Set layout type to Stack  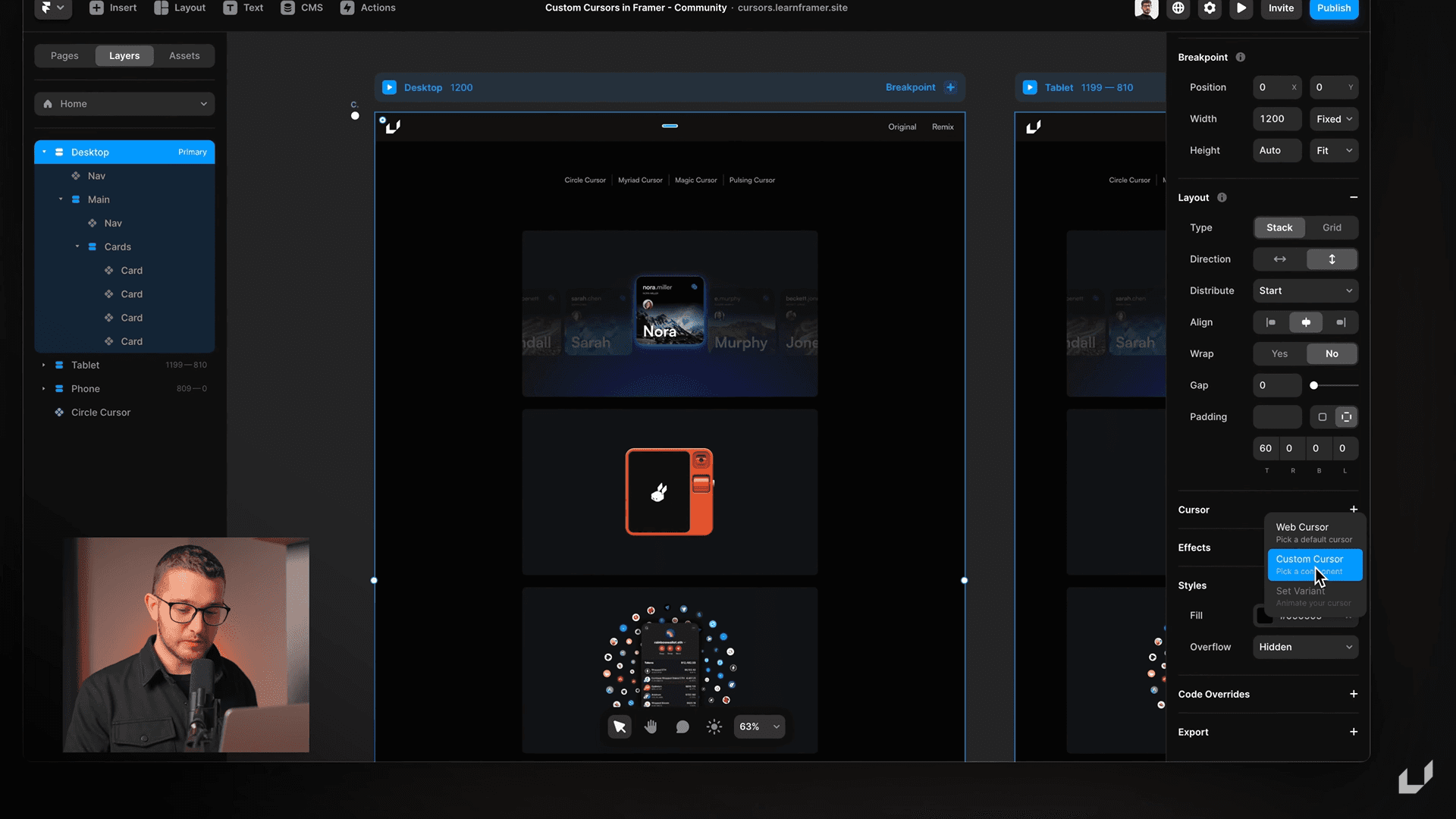click(x=1279, y=227)
